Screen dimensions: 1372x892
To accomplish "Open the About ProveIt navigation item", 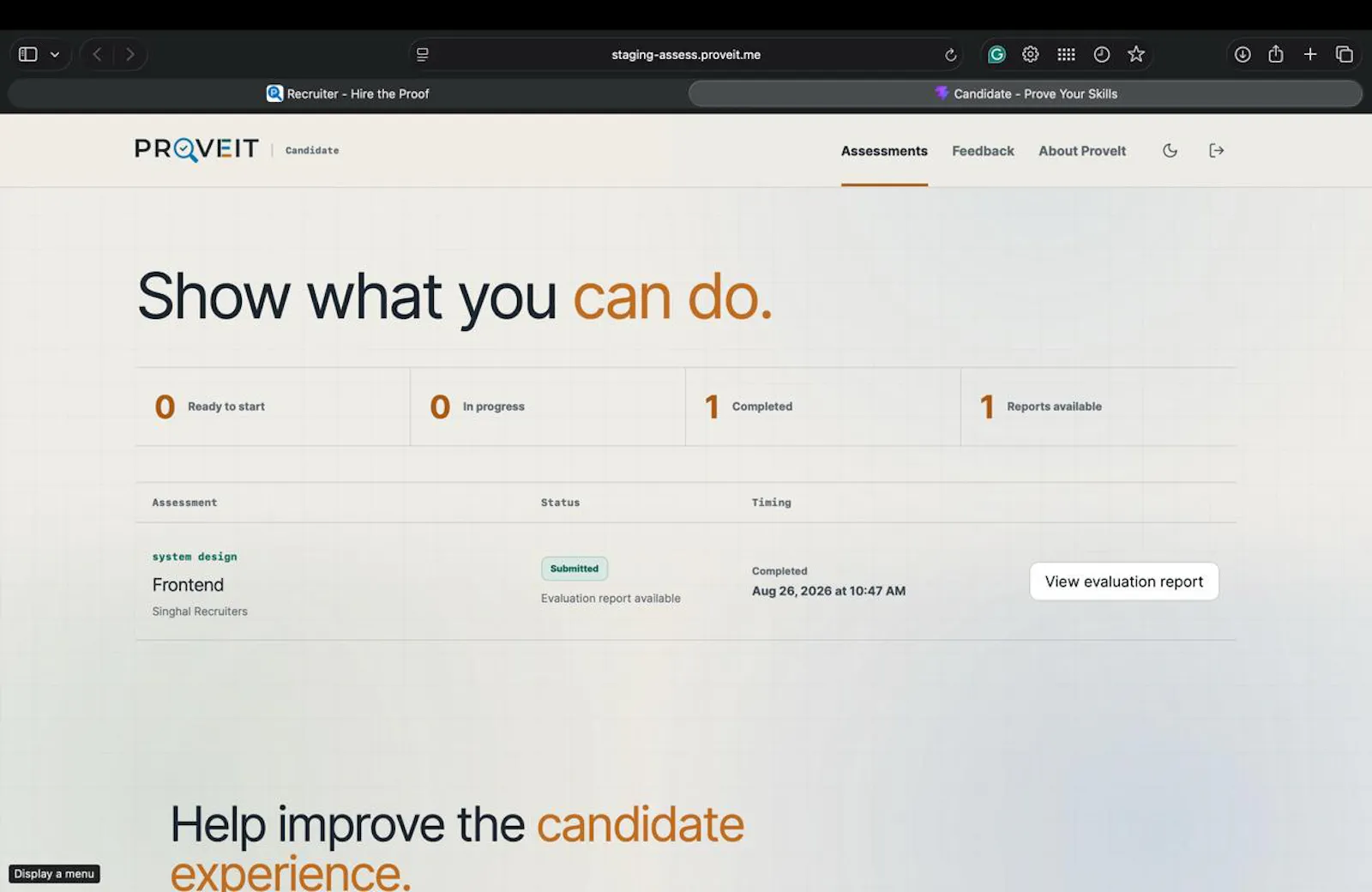I will [1082, 151].
